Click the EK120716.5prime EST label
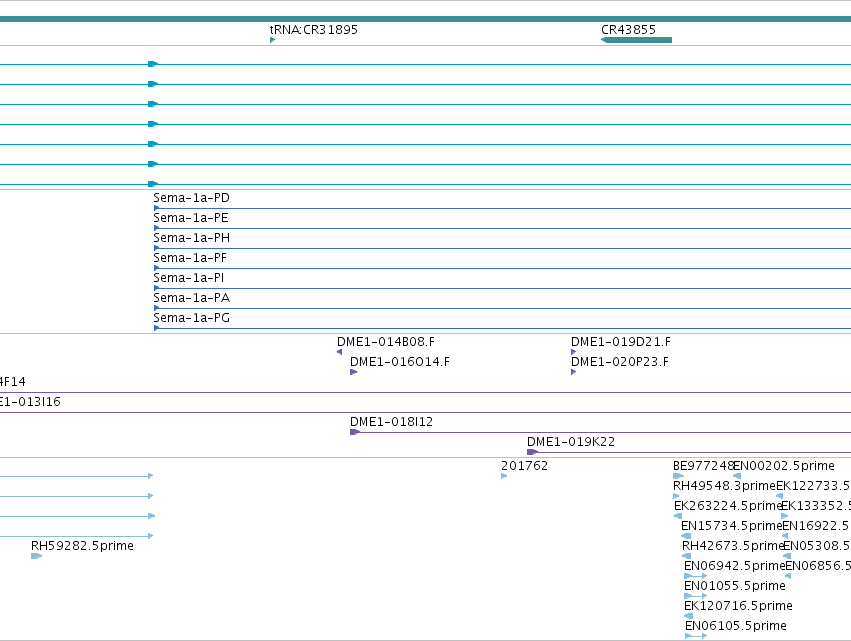Image resolution: width=851 pixels, height=641 pixels. [739, 606]
